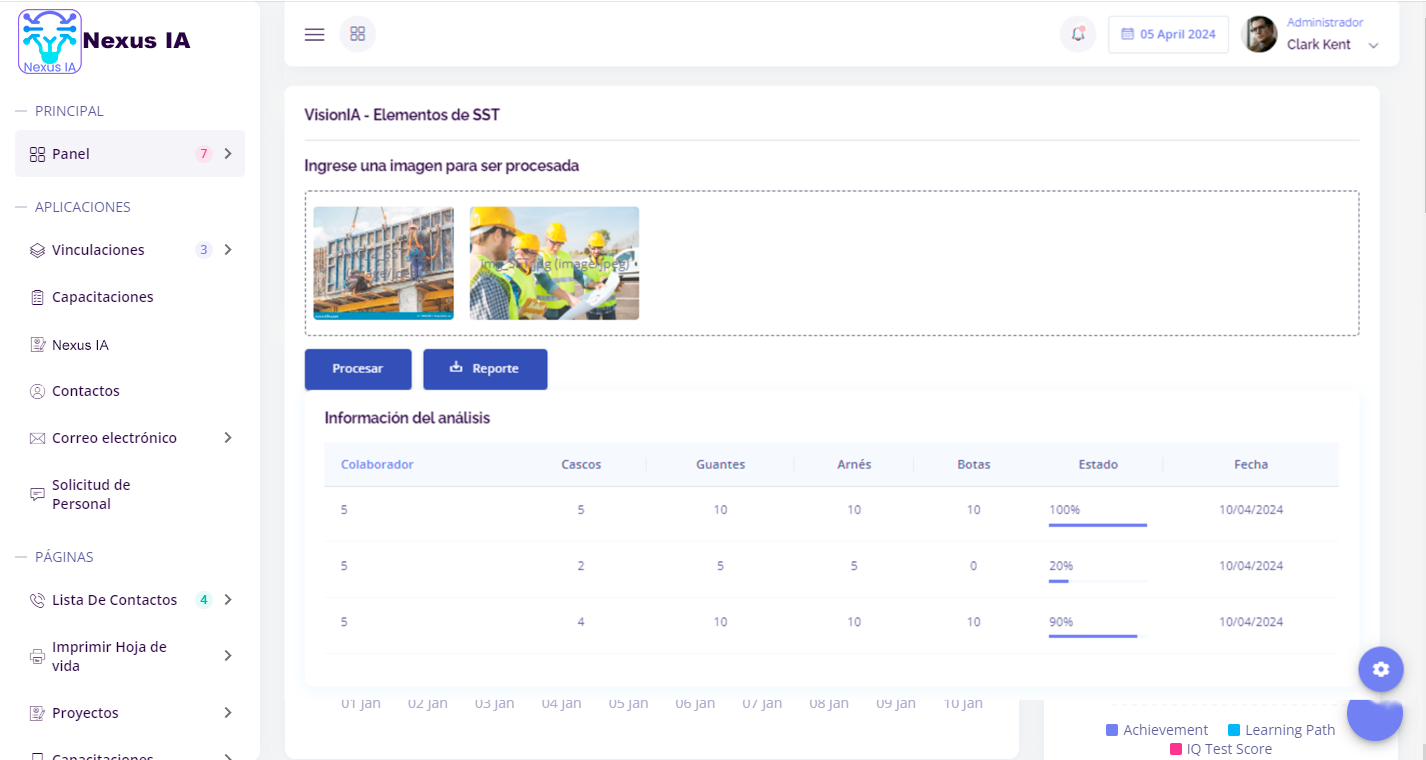Open the Panel menu item
1426x760 pixels.
click(x=130, y=154)
